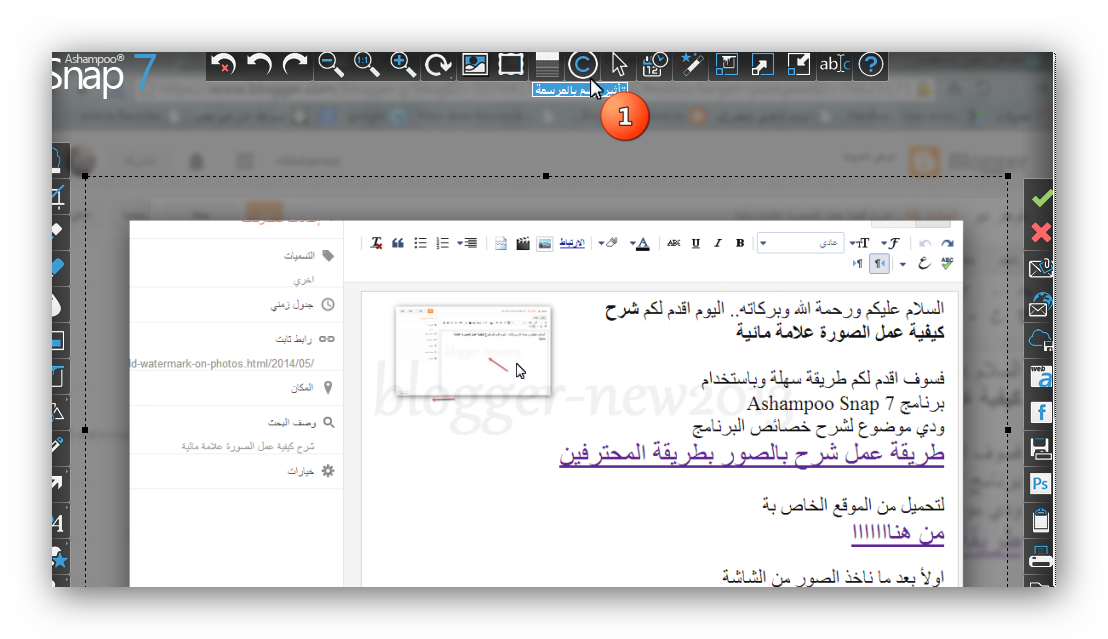Open the text alignment dropdown

click(467, 243)
